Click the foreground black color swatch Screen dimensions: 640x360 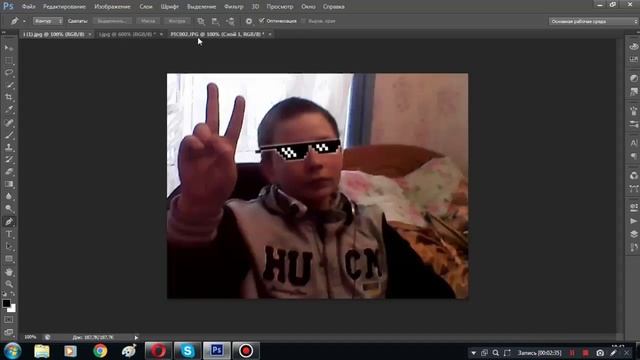[6, 303]
